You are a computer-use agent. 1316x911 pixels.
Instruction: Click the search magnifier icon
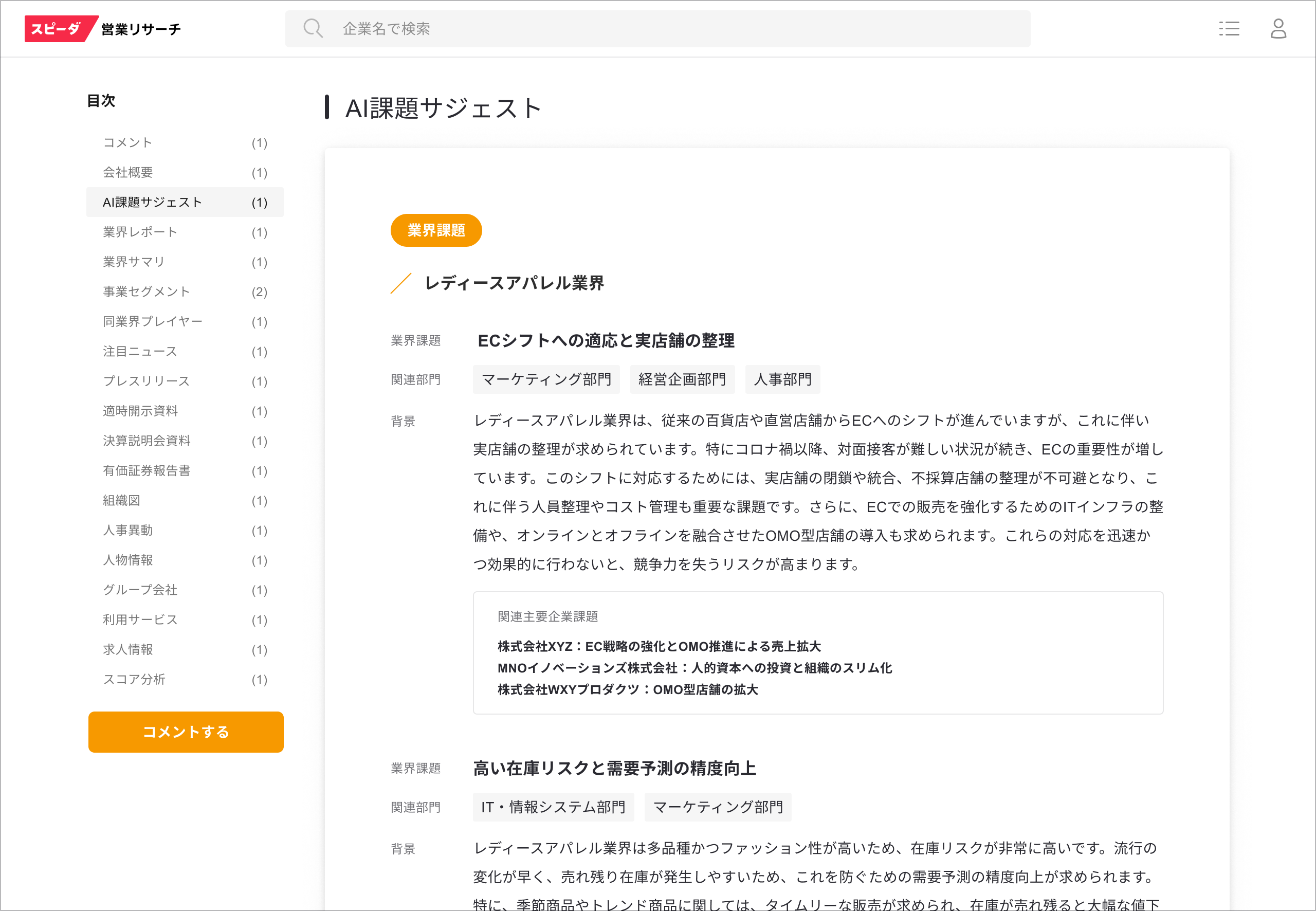click(x=313, y=29)
